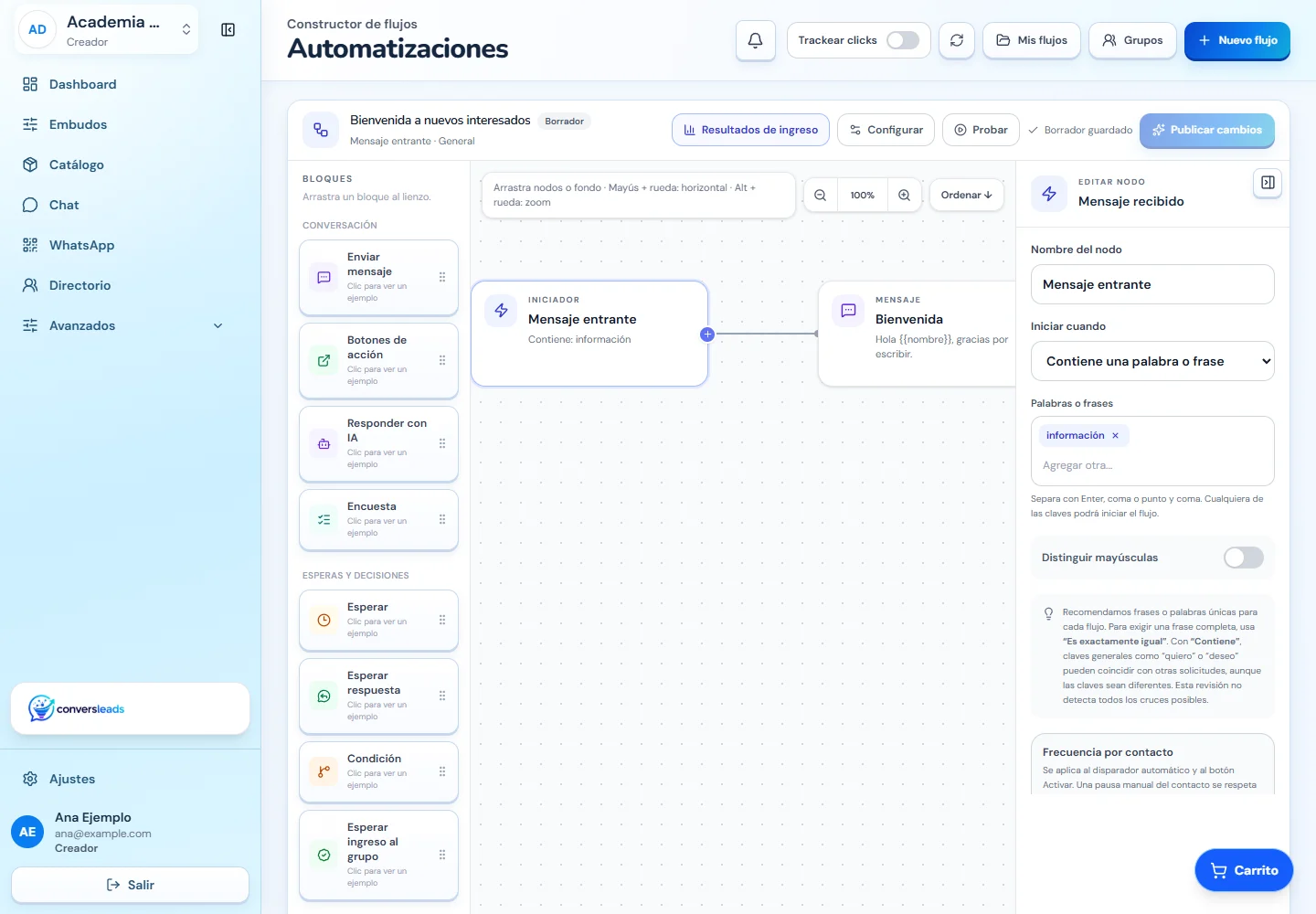This screenshot has width=1316, height=914.
Task: Click the drag handle of Enviar mensaje block
Action: pyautogui.click(x=442, y=277)
